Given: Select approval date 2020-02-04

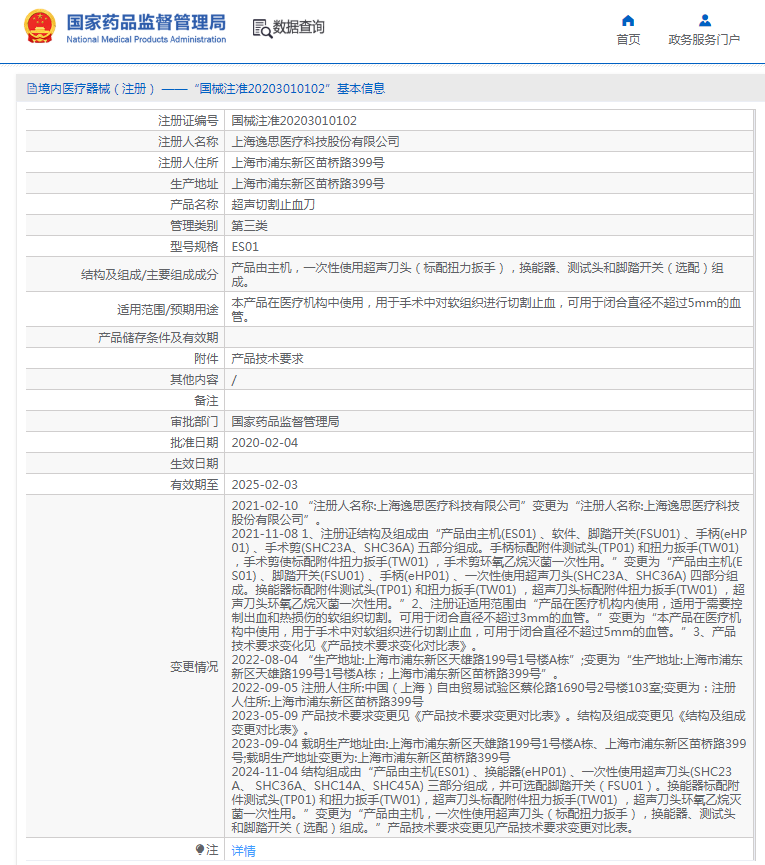Looking at the screenshot, I should (x=265, y=443).
